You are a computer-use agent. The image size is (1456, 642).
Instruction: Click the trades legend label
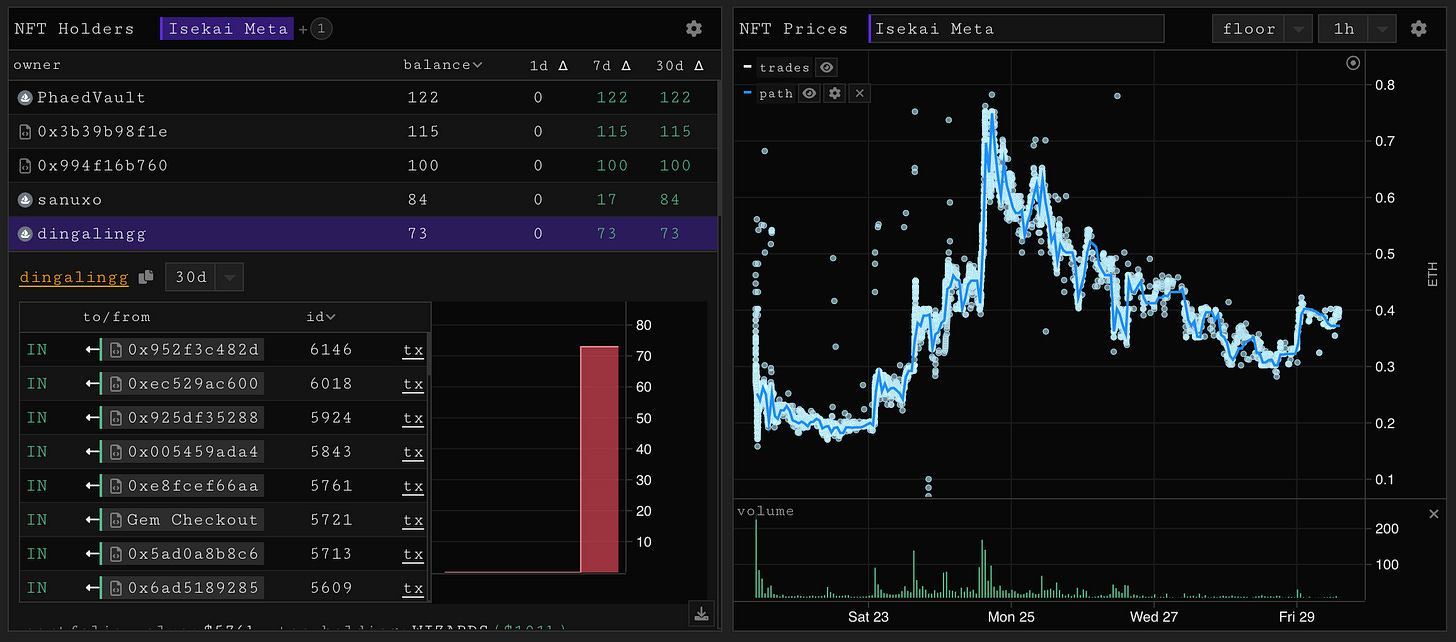point(784,67)
